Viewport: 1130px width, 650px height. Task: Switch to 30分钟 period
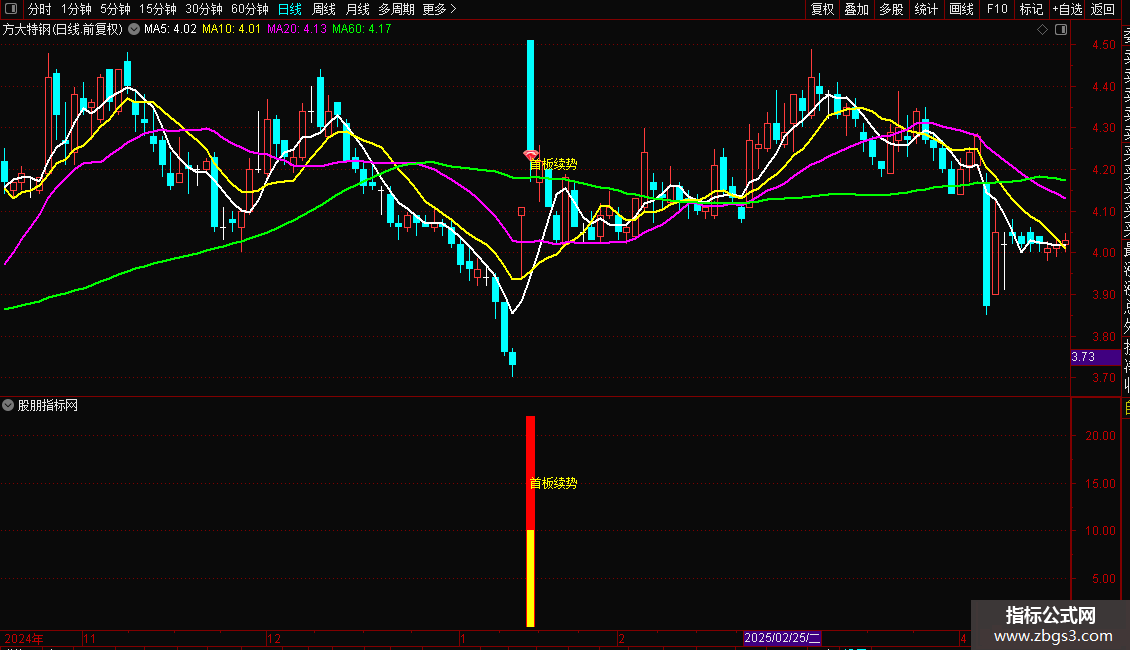click(204, 9)
